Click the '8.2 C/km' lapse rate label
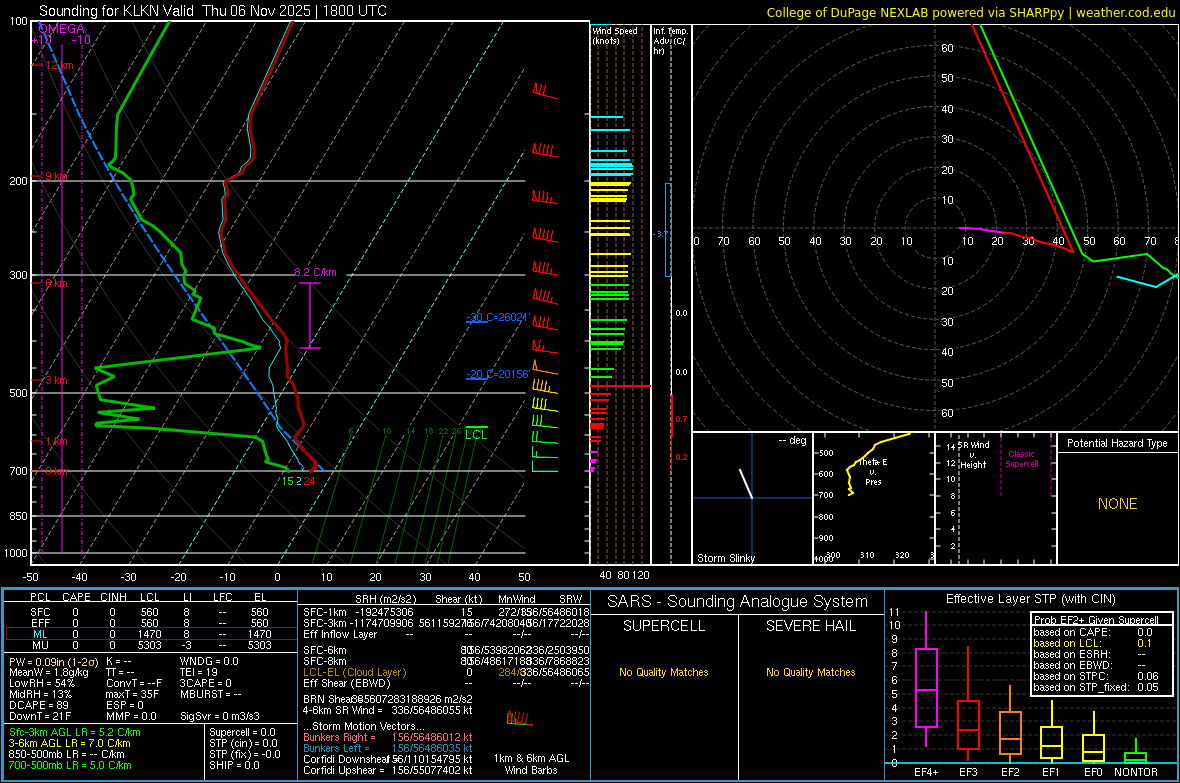The image size is (1180, 783). (315, 273)
